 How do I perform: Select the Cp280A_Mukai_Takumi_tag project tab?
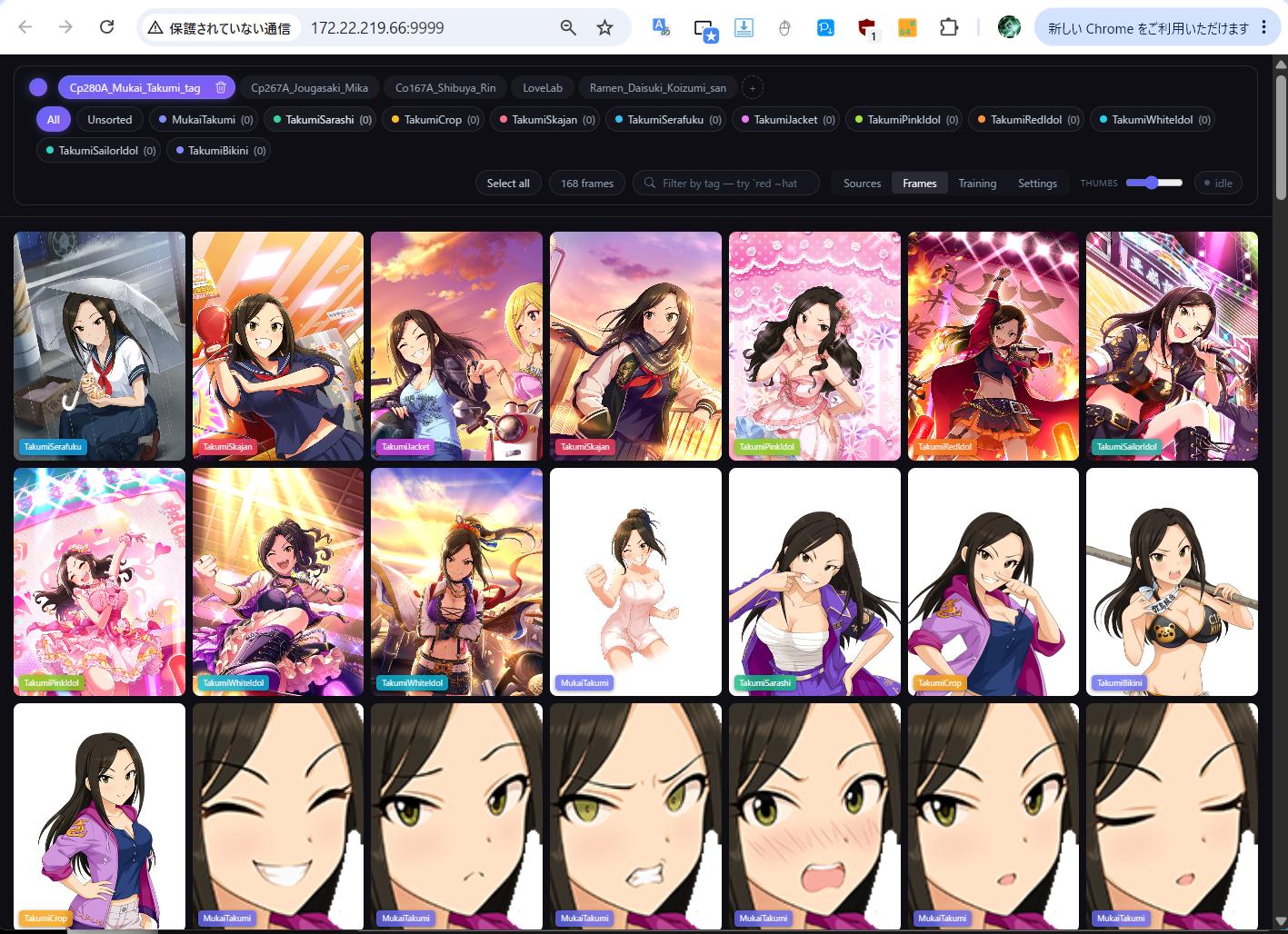(135, 88)
